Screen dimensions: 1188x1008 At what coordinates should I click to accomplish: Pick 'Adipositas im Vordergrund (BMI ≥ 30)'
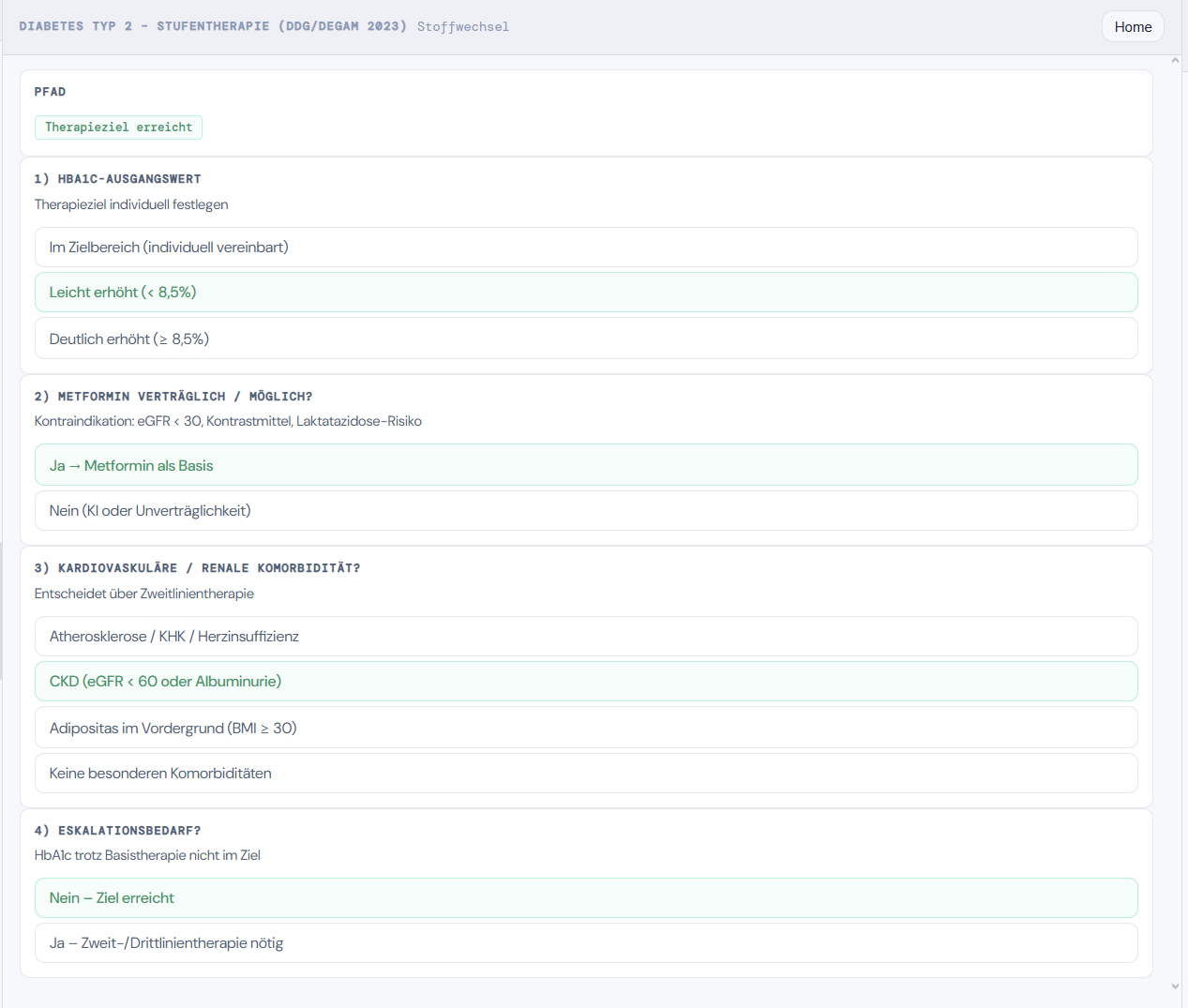pos(585,728)
